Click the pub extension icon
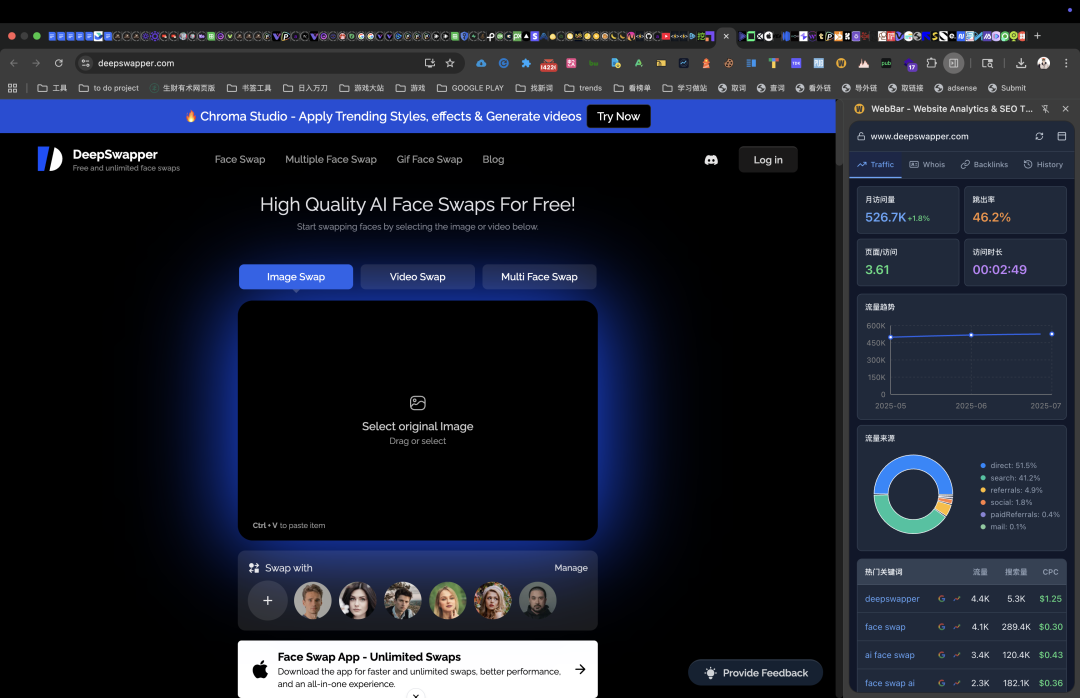The width and height of the screenshot is (1080, 698). (886, 63)
